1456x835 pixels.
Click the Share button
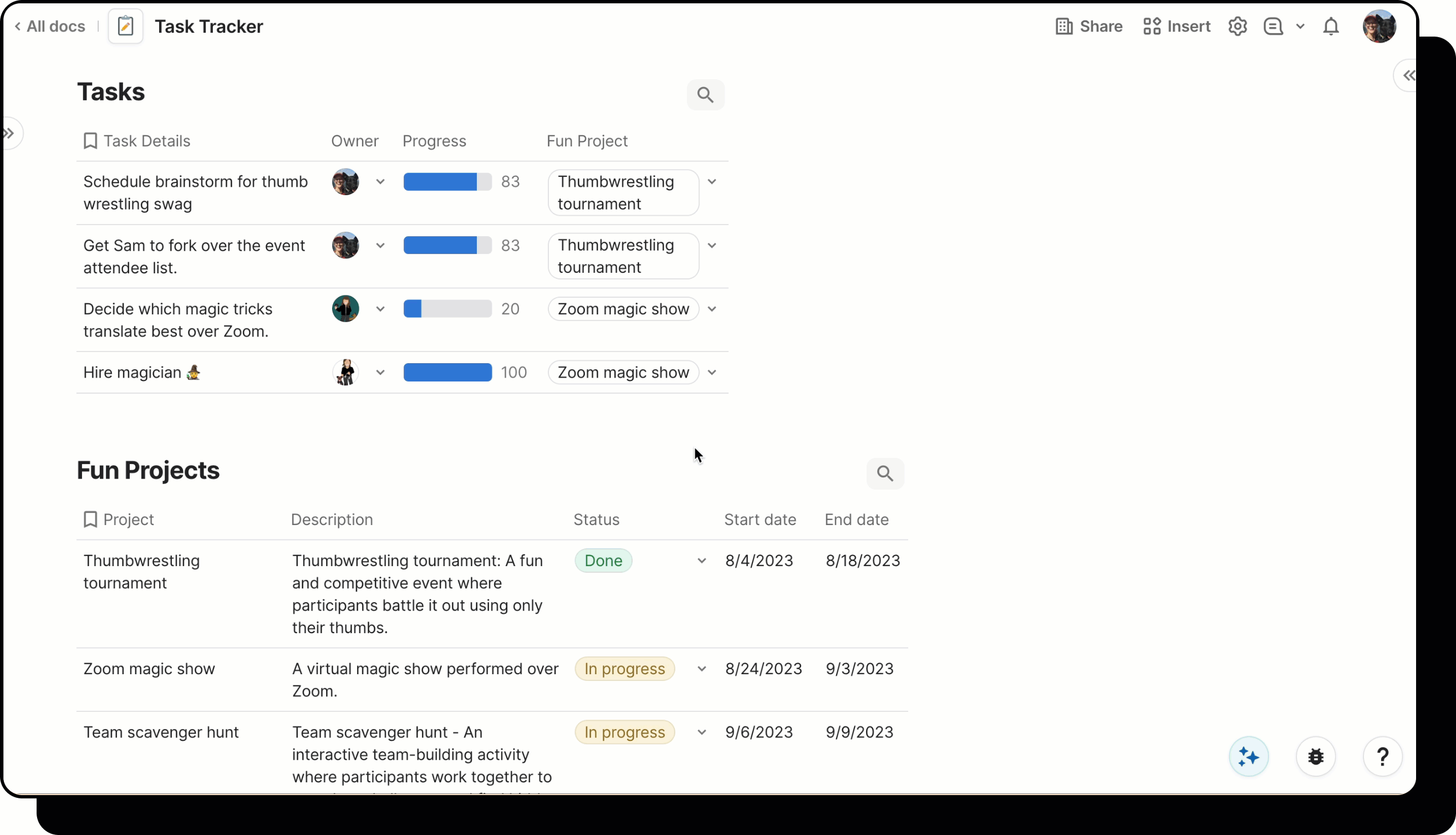tap(1088, 26)
